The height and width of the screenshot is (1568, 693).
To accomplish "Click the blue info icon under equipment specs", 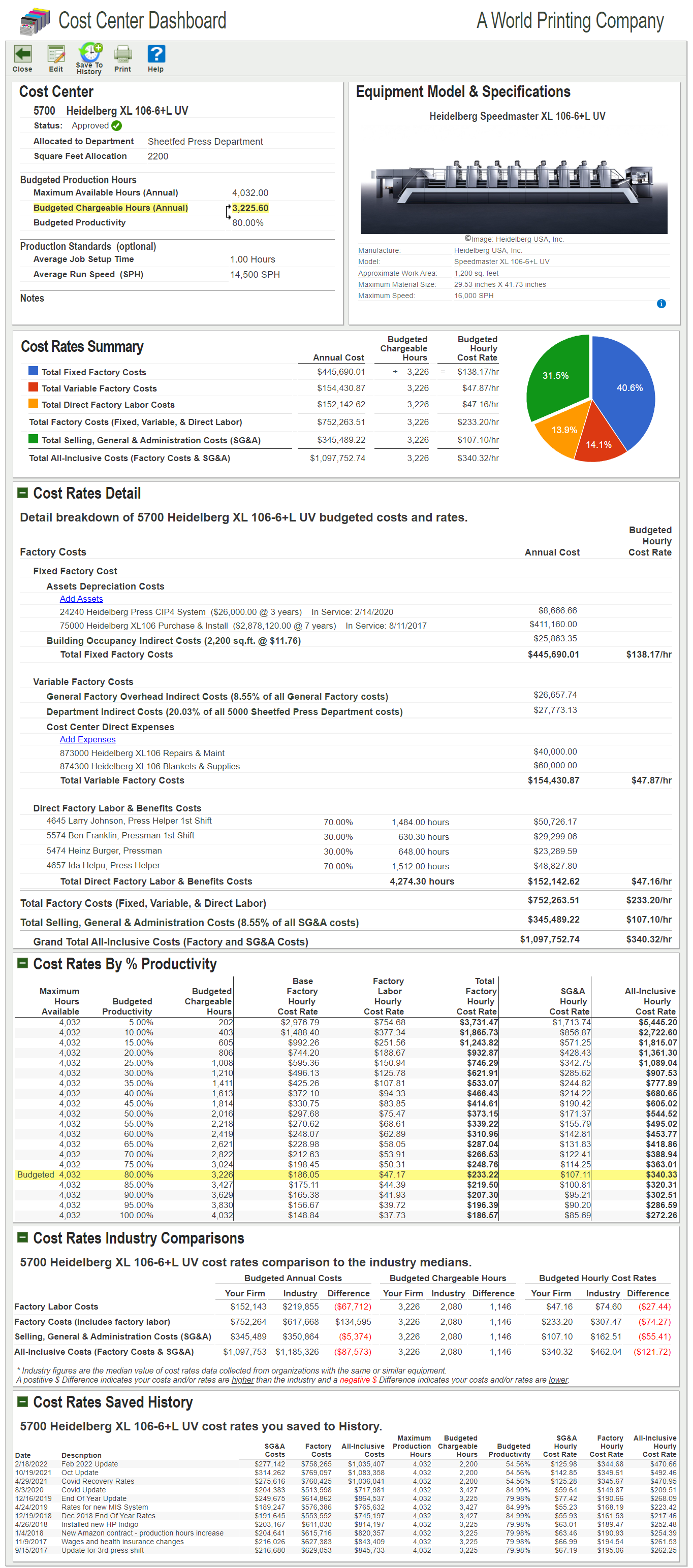I will click(x=660, y=304).
